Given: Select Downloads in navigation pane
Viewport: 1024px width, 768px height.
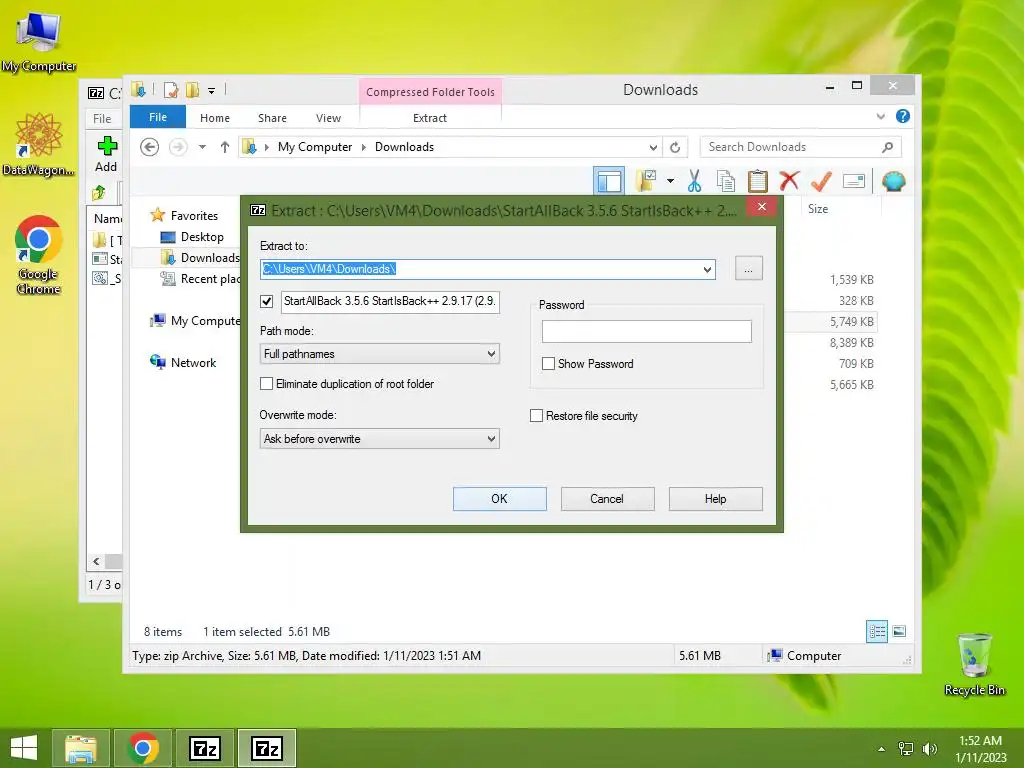Looking at the screenshot, I should tap(200, 258).
